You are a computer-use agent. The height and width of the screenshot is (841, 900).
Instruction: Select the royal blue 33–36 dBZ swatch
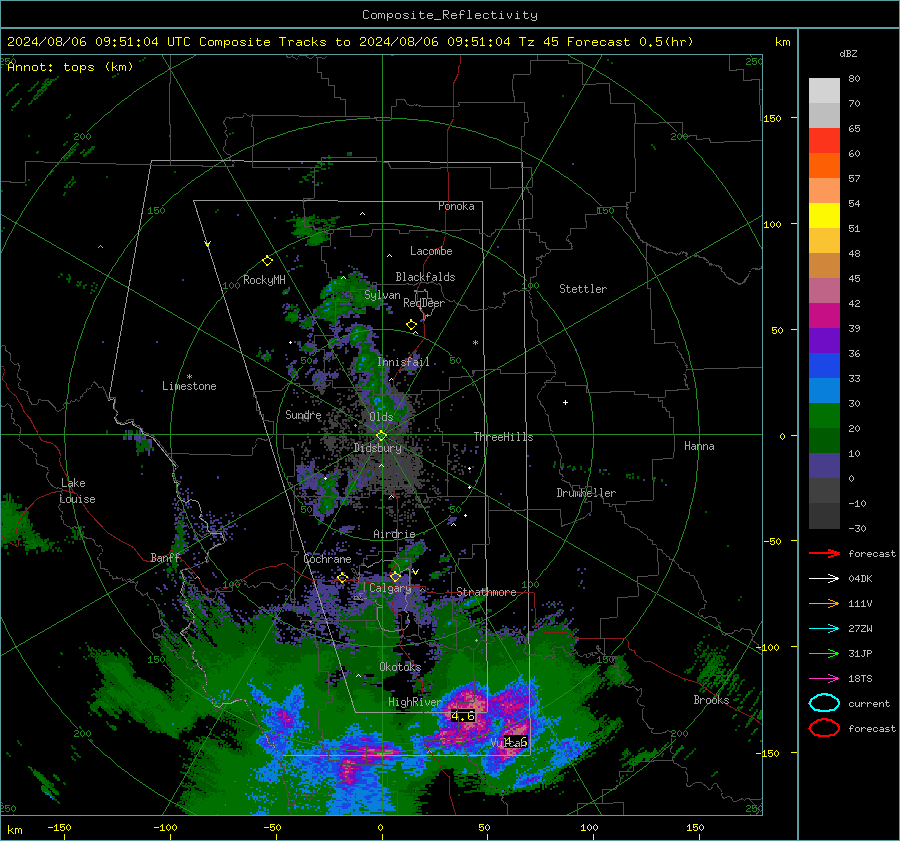(824, 366)
